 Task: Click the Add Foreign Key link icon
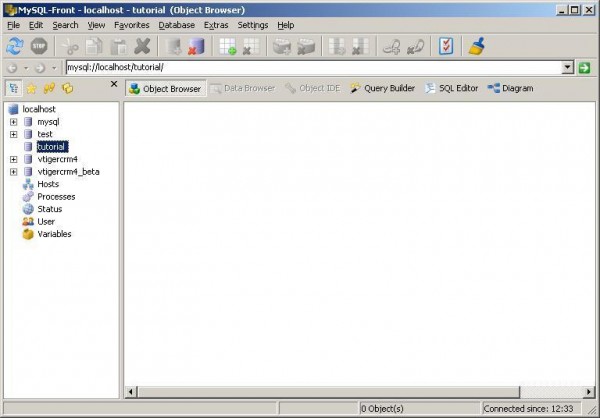click(392, 47)
